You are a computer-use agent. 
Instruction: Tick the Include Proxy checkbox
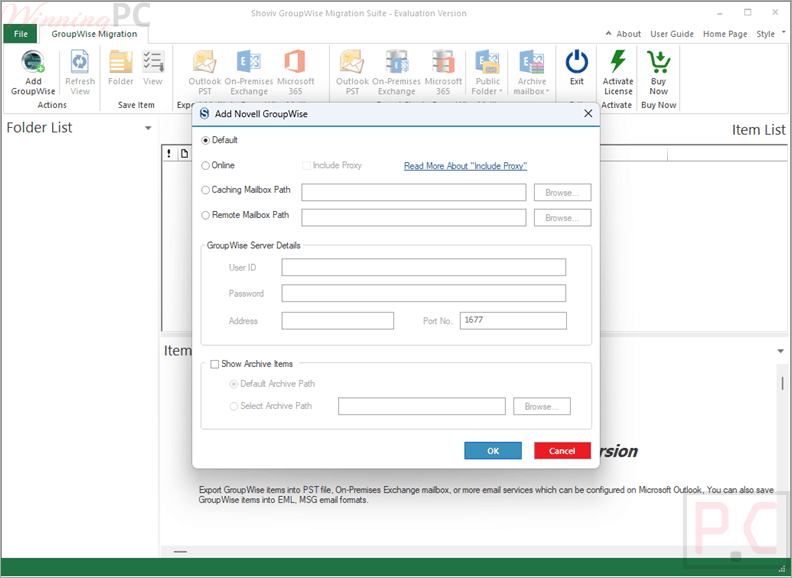[306, 166]
